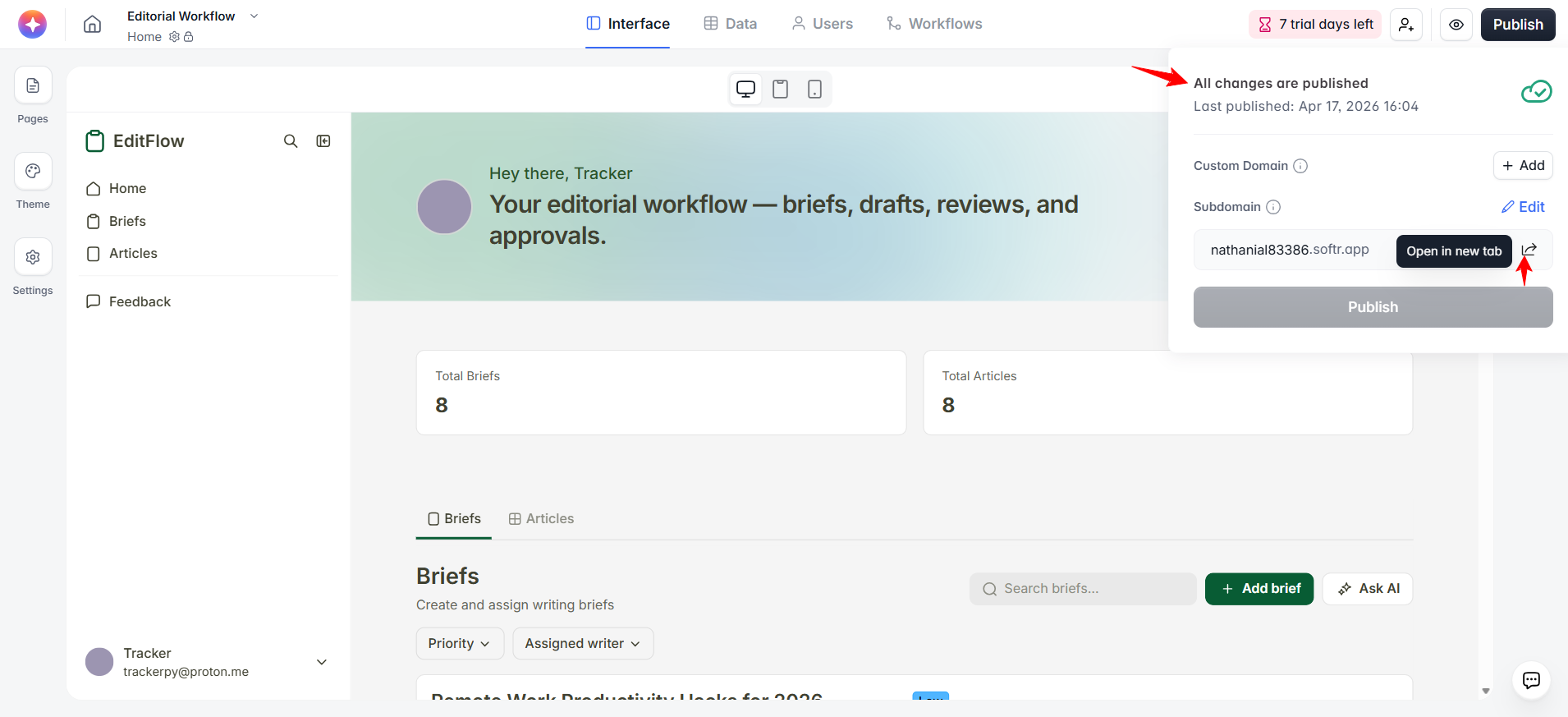Viewport: 1568px width, 717px height.
Task: Switch to the Interface tab
Action: [628, 24]
